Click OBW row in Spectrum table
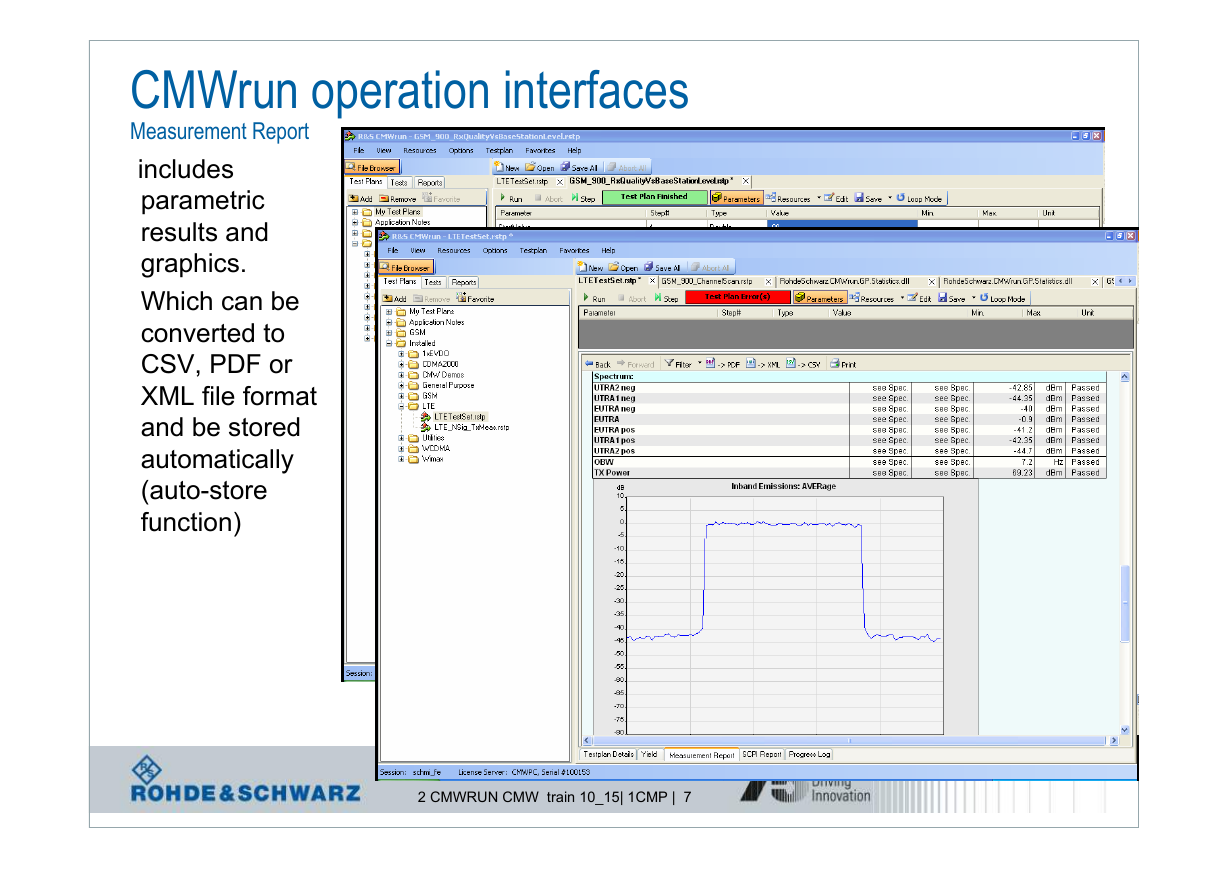The width and height of the screenshot is (1228, 869). coord(848,462)
